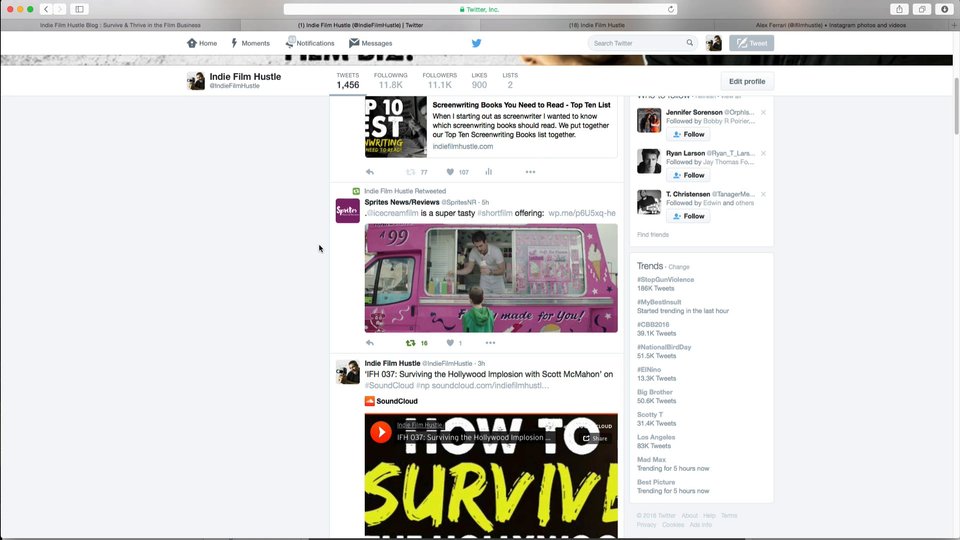Open the #NationalBirdDay trend
Image resolution: width=960 pixels, height=540 pixels.
tap(664, 347)
